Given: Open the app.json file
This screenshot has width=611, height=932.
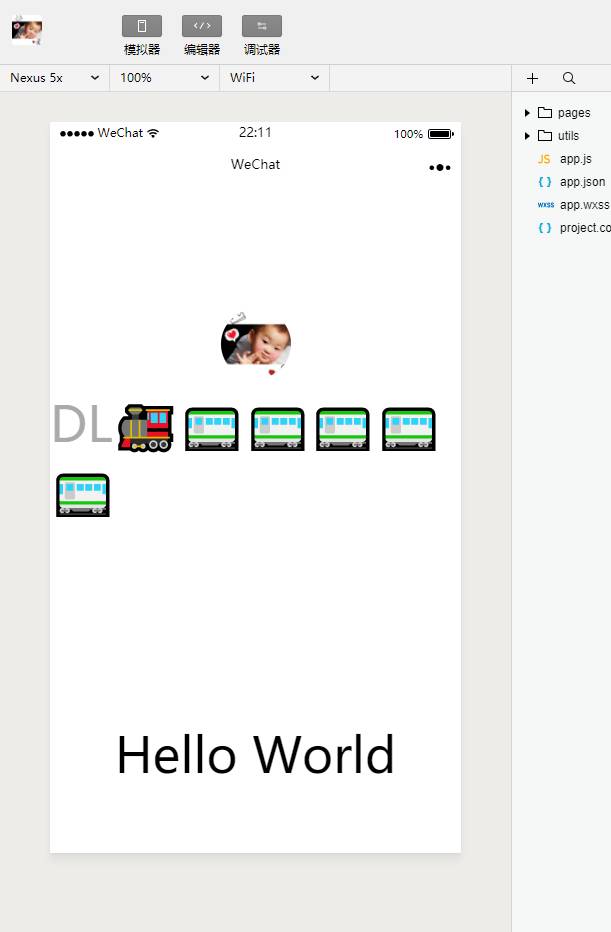Looking at the screenshot, I should tap(562, 182).
